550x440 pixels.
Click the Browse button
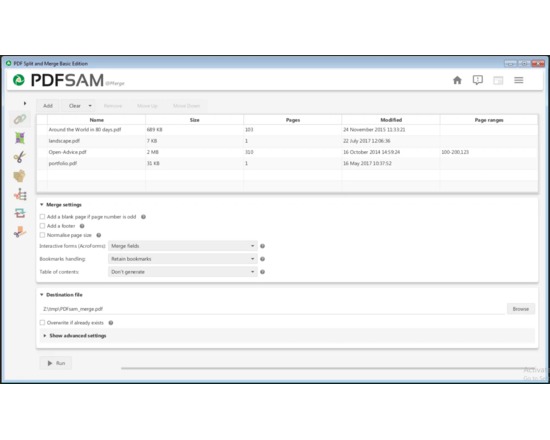(521, 309)
